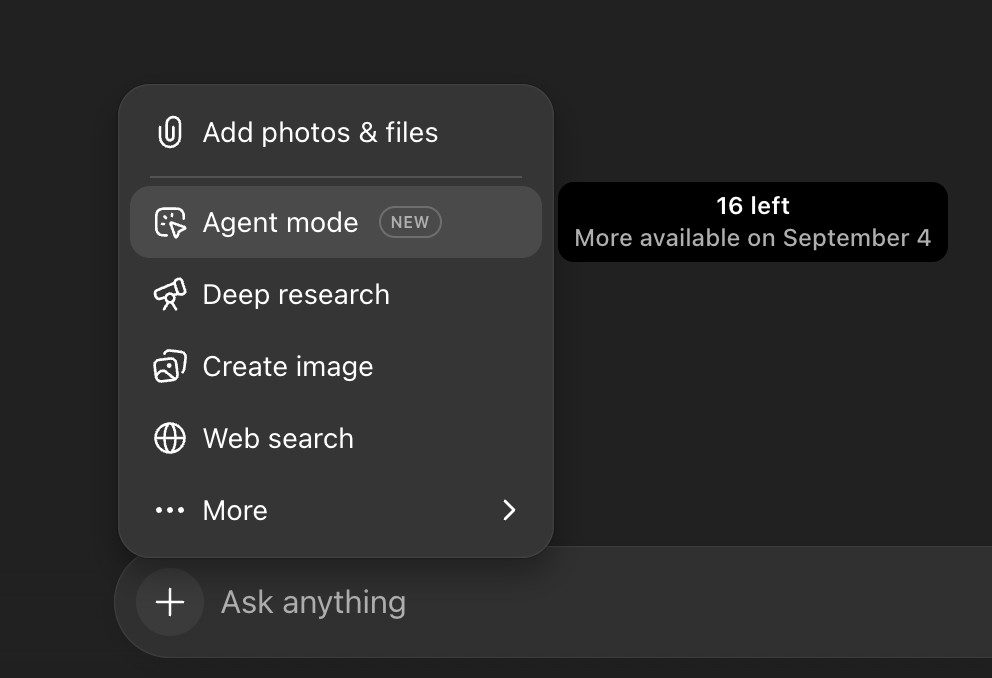Enable Web search from the menu
The width and height of the screenshot is (992, 678).
336,438
